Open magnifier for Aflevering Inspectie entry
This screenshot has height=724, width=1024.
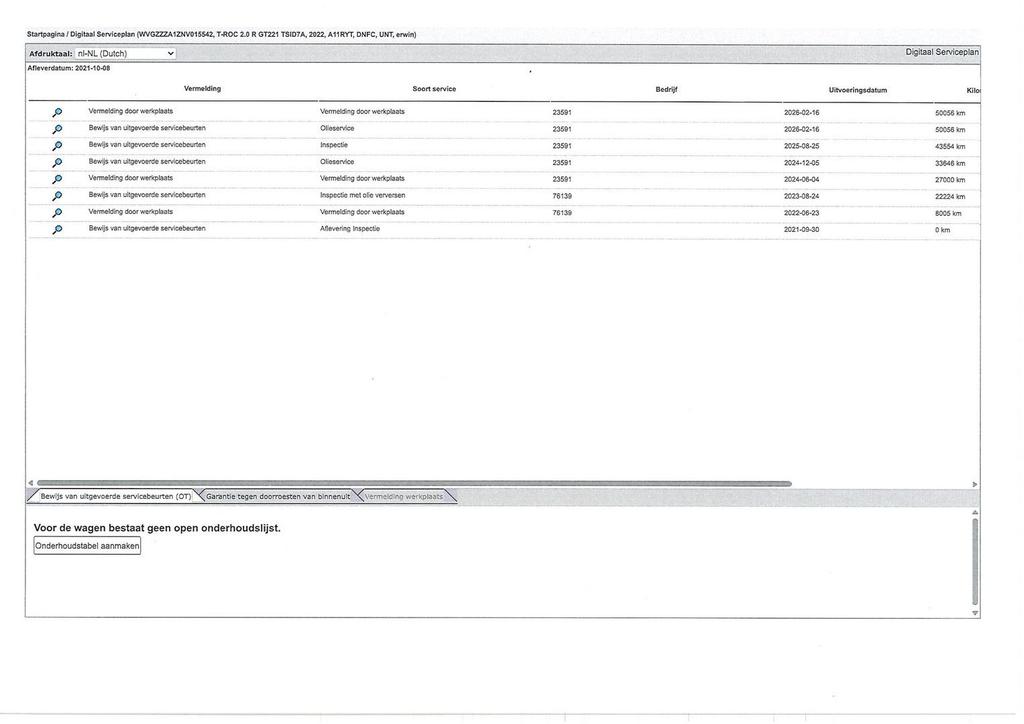click(x=57, y=229)
